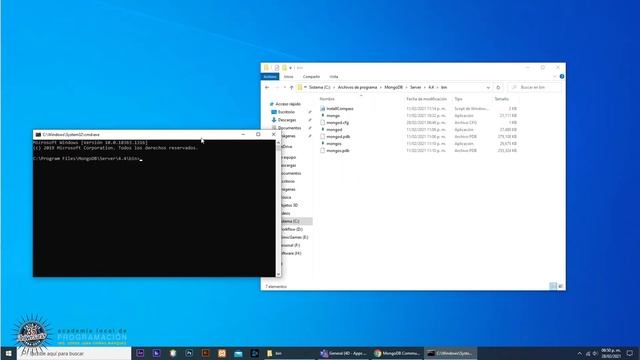Open the taskbar clock and date
This screenshot has height=360, width=640.
(x=611, y=353)
